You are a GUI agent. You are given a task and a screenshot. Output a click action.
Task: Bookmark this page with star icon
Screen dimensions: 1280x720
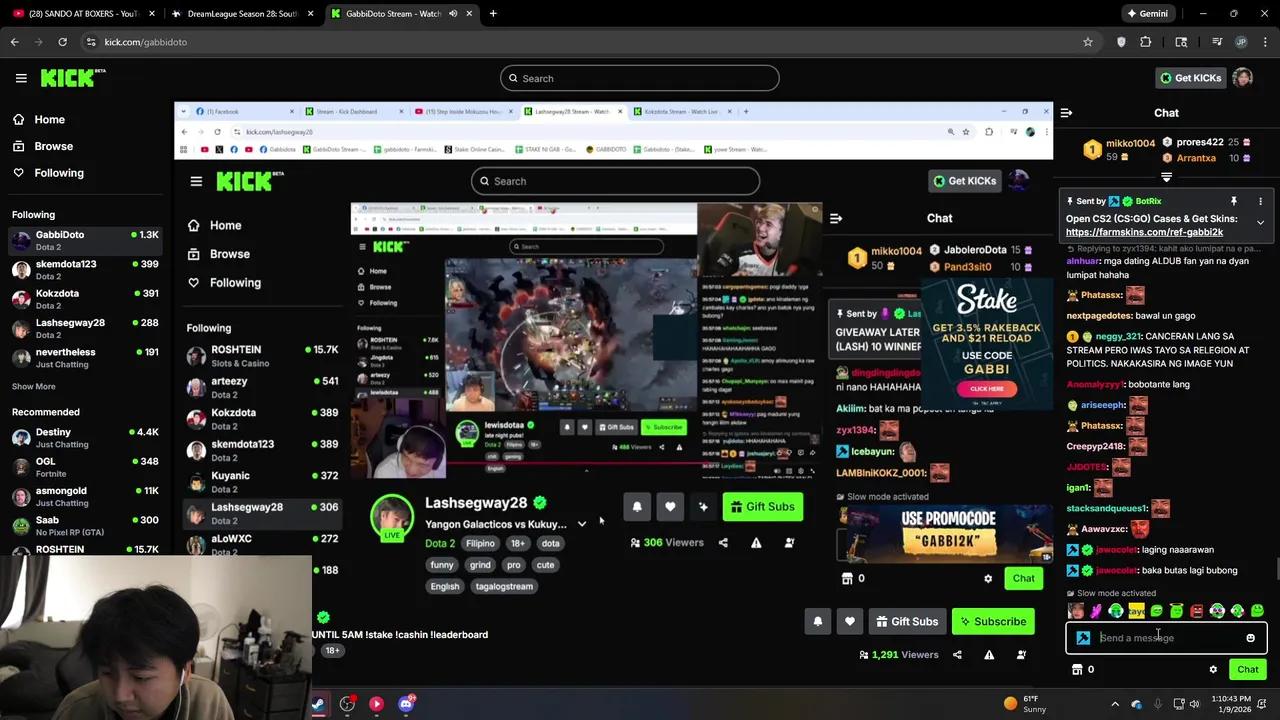1088,42
